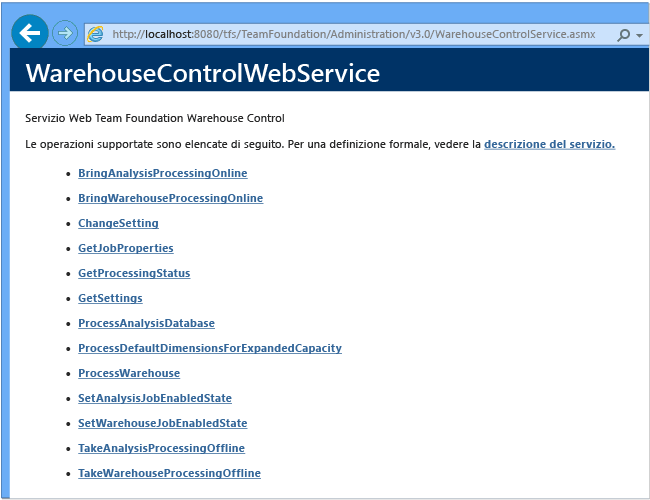Open the ChangeSetting operation link
Screen dimensions: 650x500
click(118, 223)
